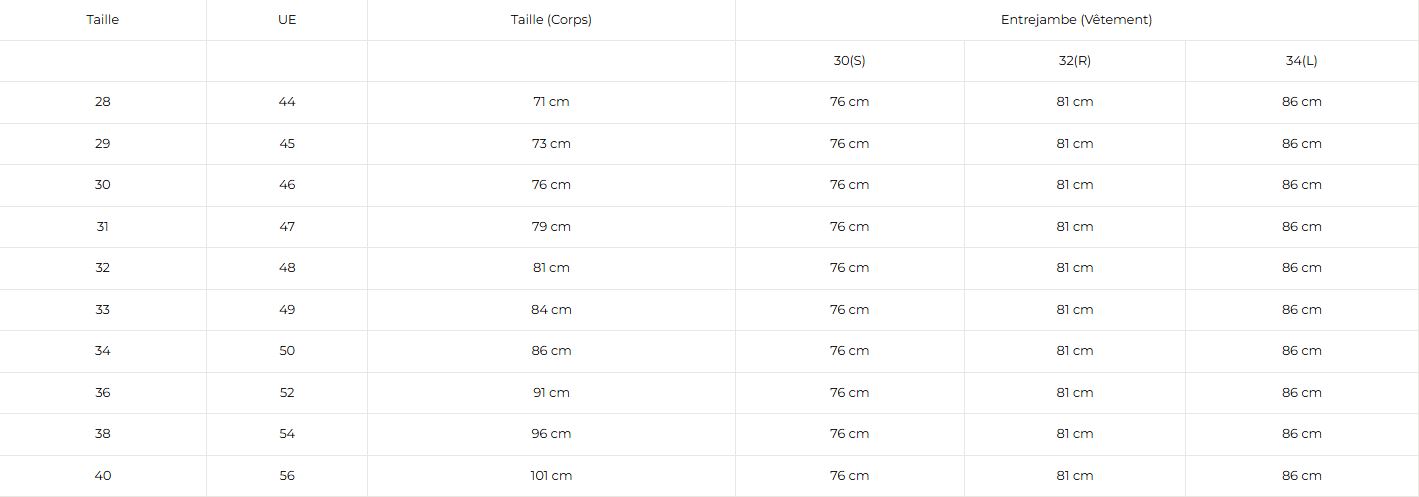Click the Entrejambe (Vêtement) header
Viewport: 1419px width, 497px height.
coord(1076,20)
